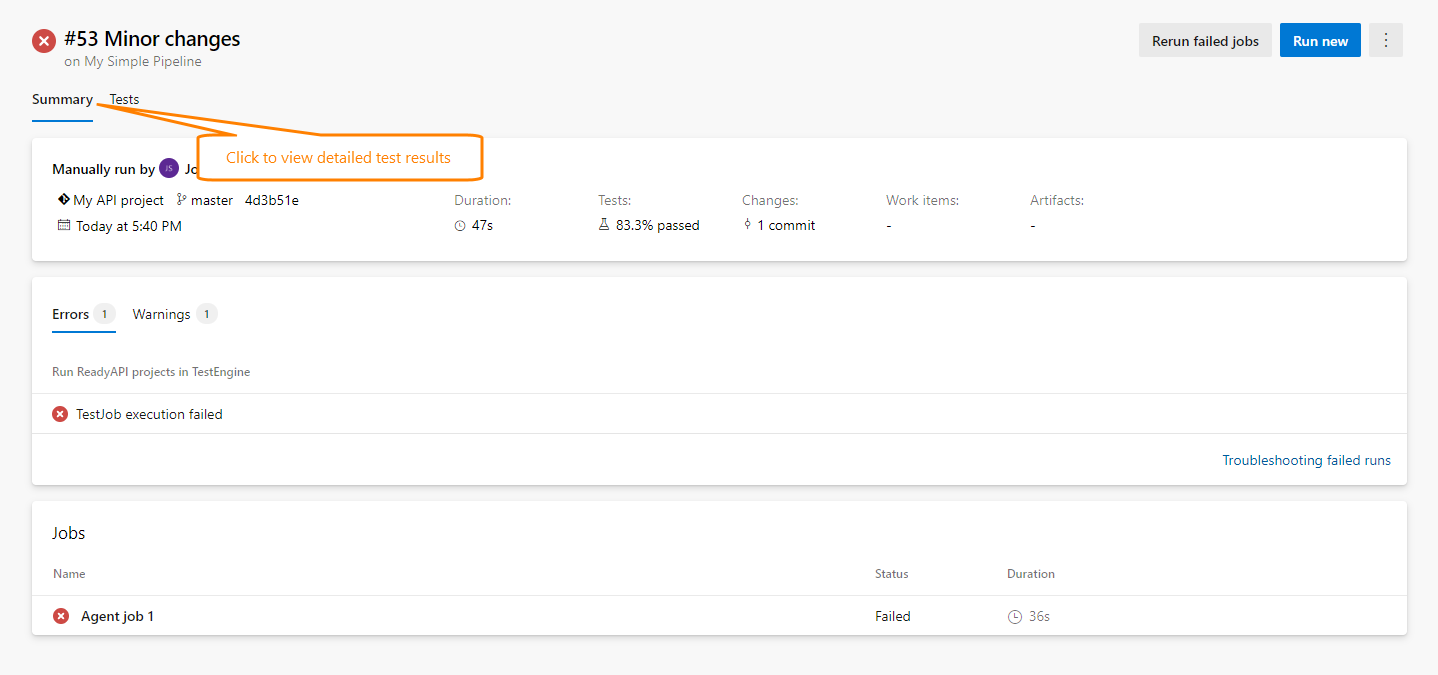The width and height of the screenshot is (1438, 675).
Task: Open the more options ellipsis menu
Action: [x=1386, y=40]
